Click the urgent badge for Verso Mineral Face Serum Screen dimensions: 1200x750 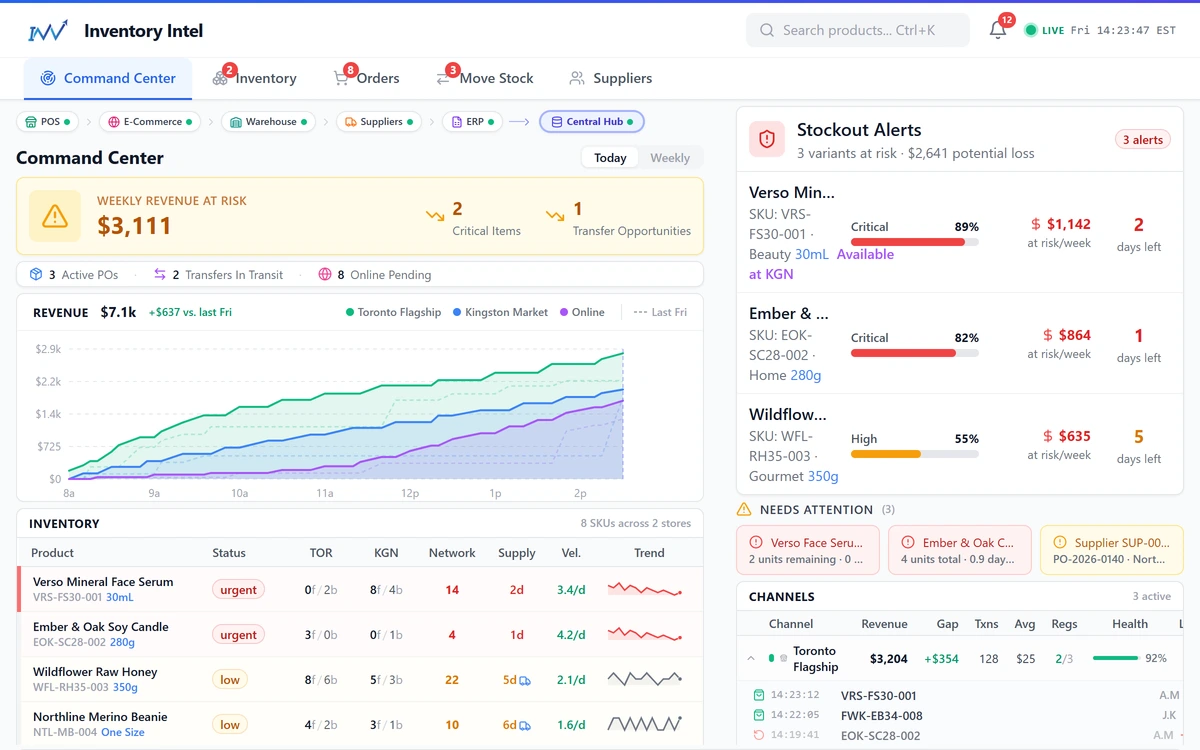[x=238, y=590]
